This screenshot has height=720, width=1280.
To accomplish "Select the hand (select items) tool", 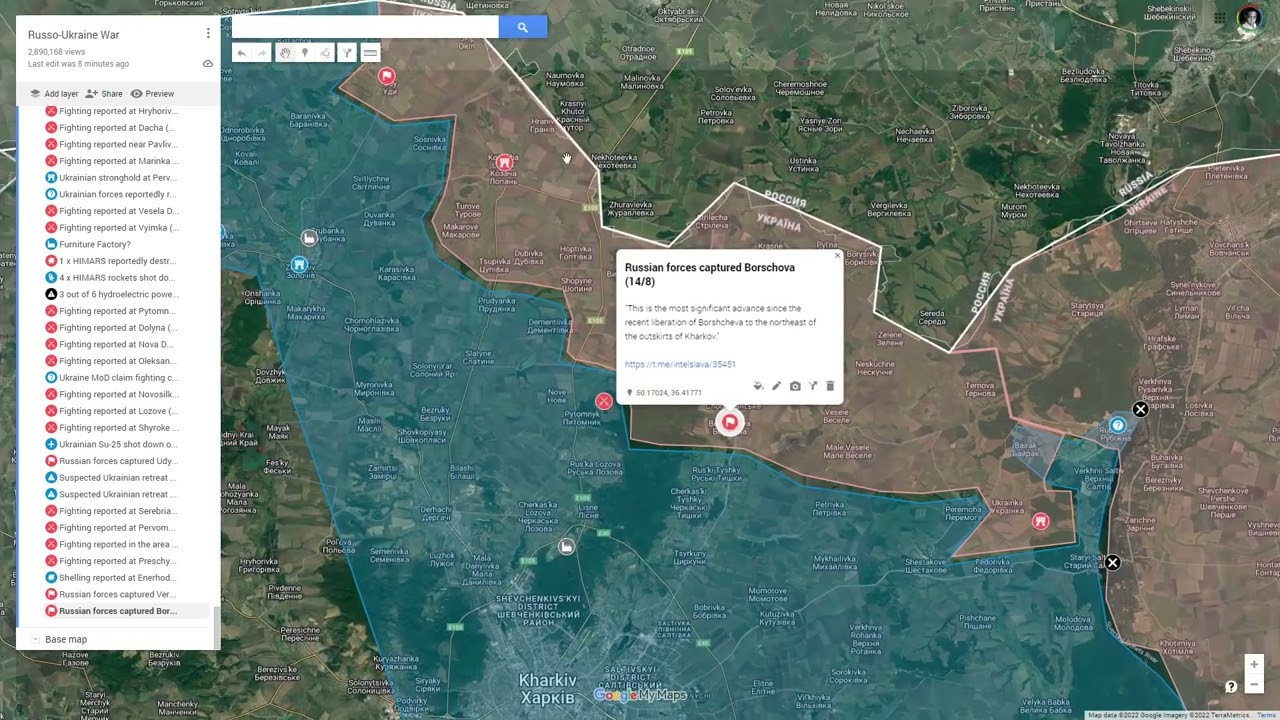I will tap(285, 53).
